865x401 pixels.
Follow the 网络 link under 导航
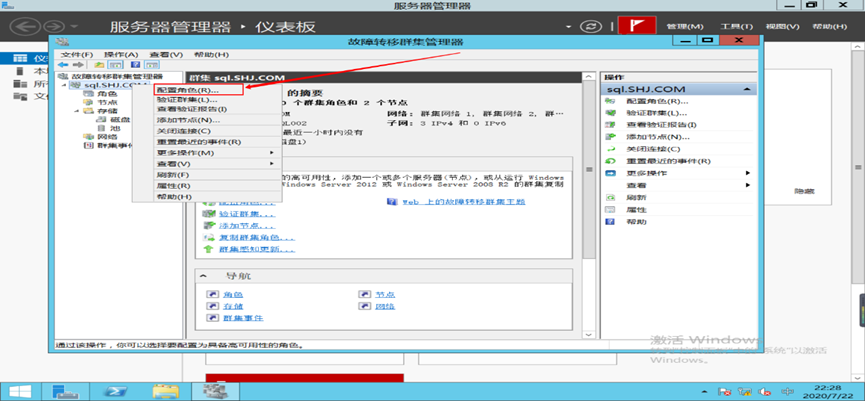385,306
